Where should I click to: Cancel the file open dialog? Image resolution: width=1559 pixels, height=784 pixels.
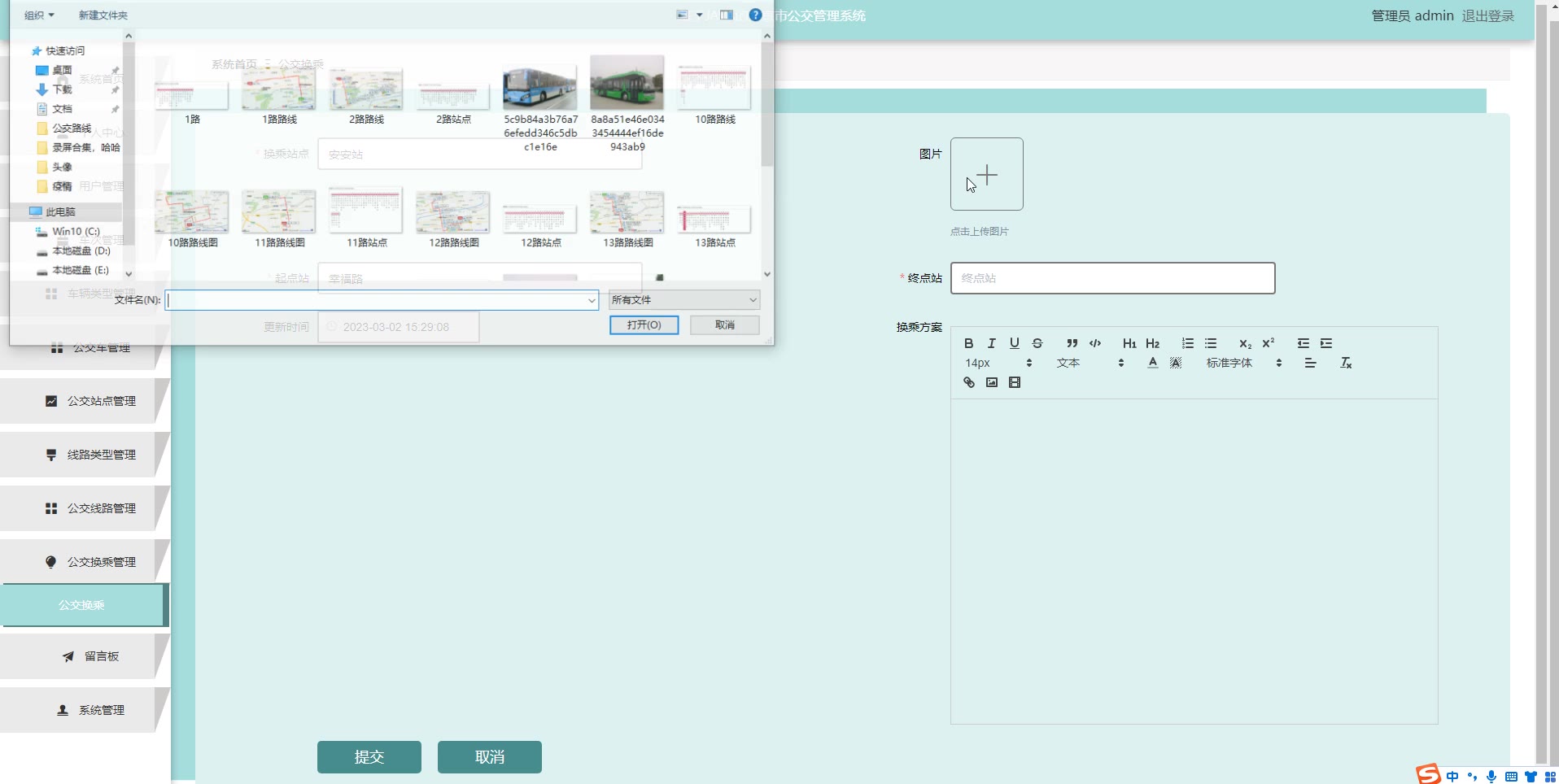pyautogui.click(x=724, y=324)
